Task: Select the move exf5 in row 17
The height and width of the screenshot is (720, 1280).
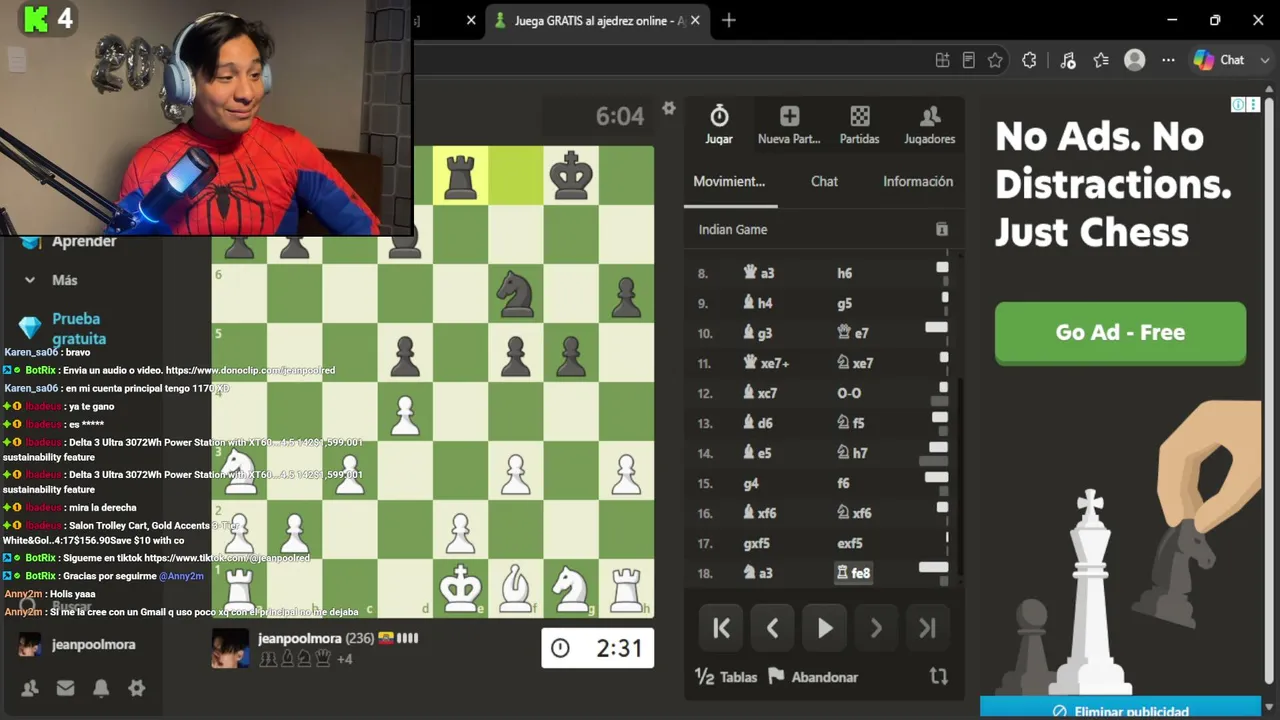Action: [x=850, y=543]
